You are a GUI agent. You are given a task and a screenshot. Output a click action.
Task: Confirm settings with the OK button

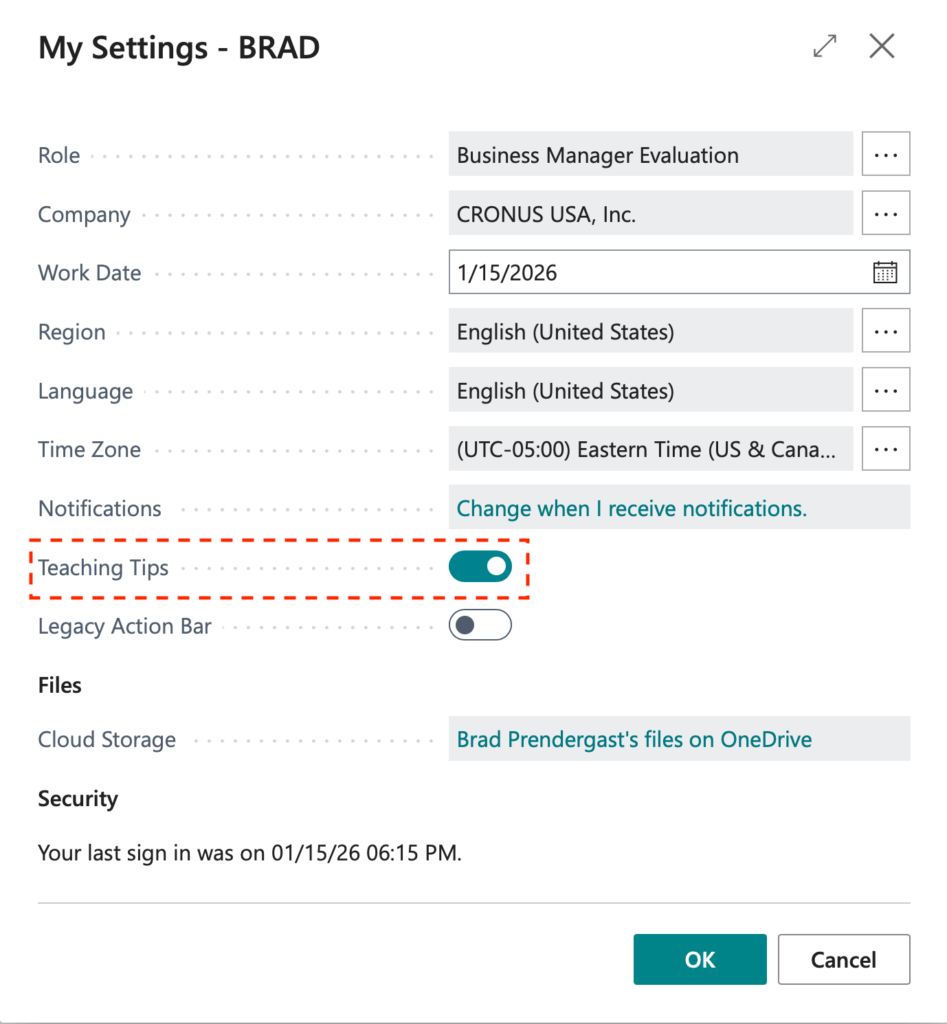699,959
